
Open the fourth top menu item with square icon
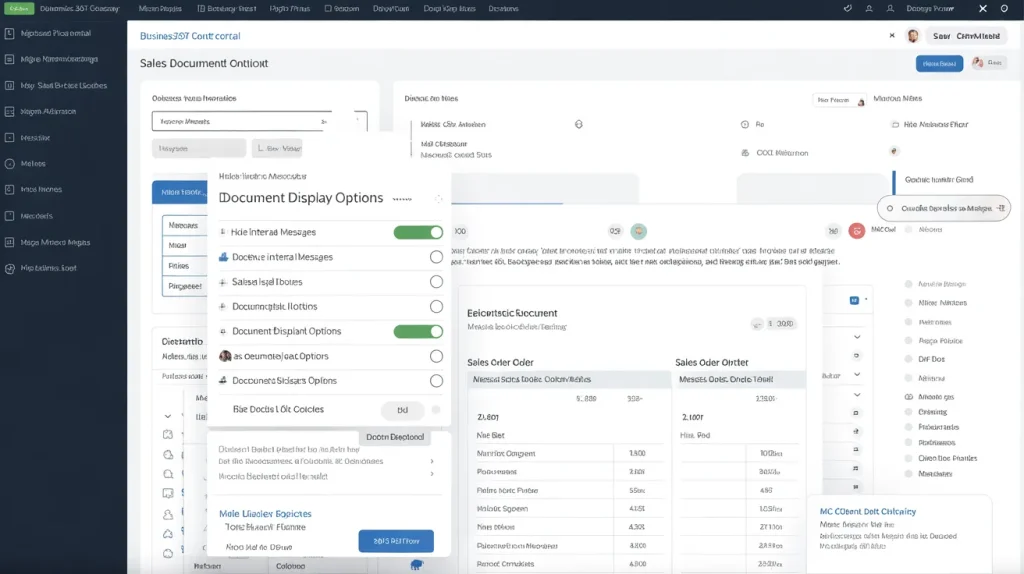tap(342, 8)
